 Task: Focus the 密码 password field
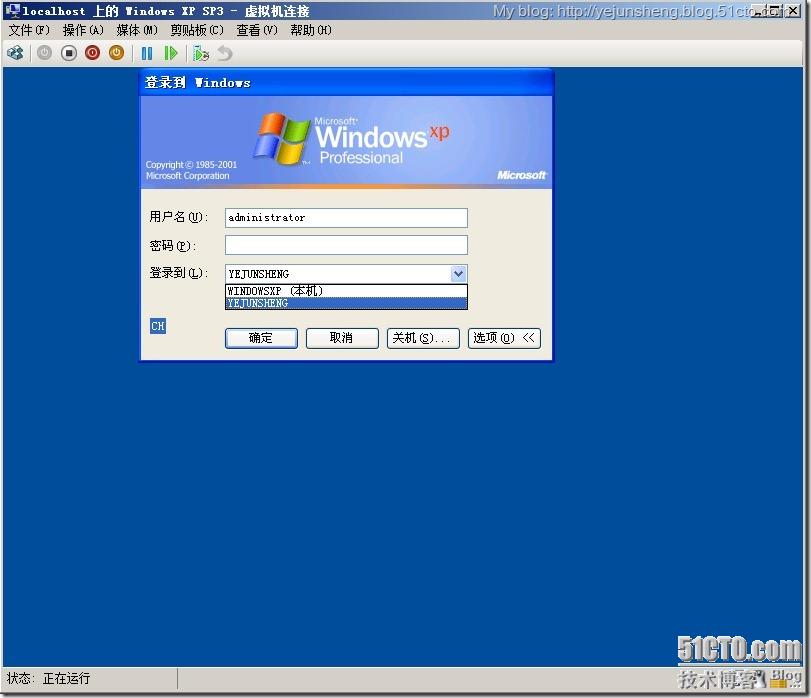point(346,245)
